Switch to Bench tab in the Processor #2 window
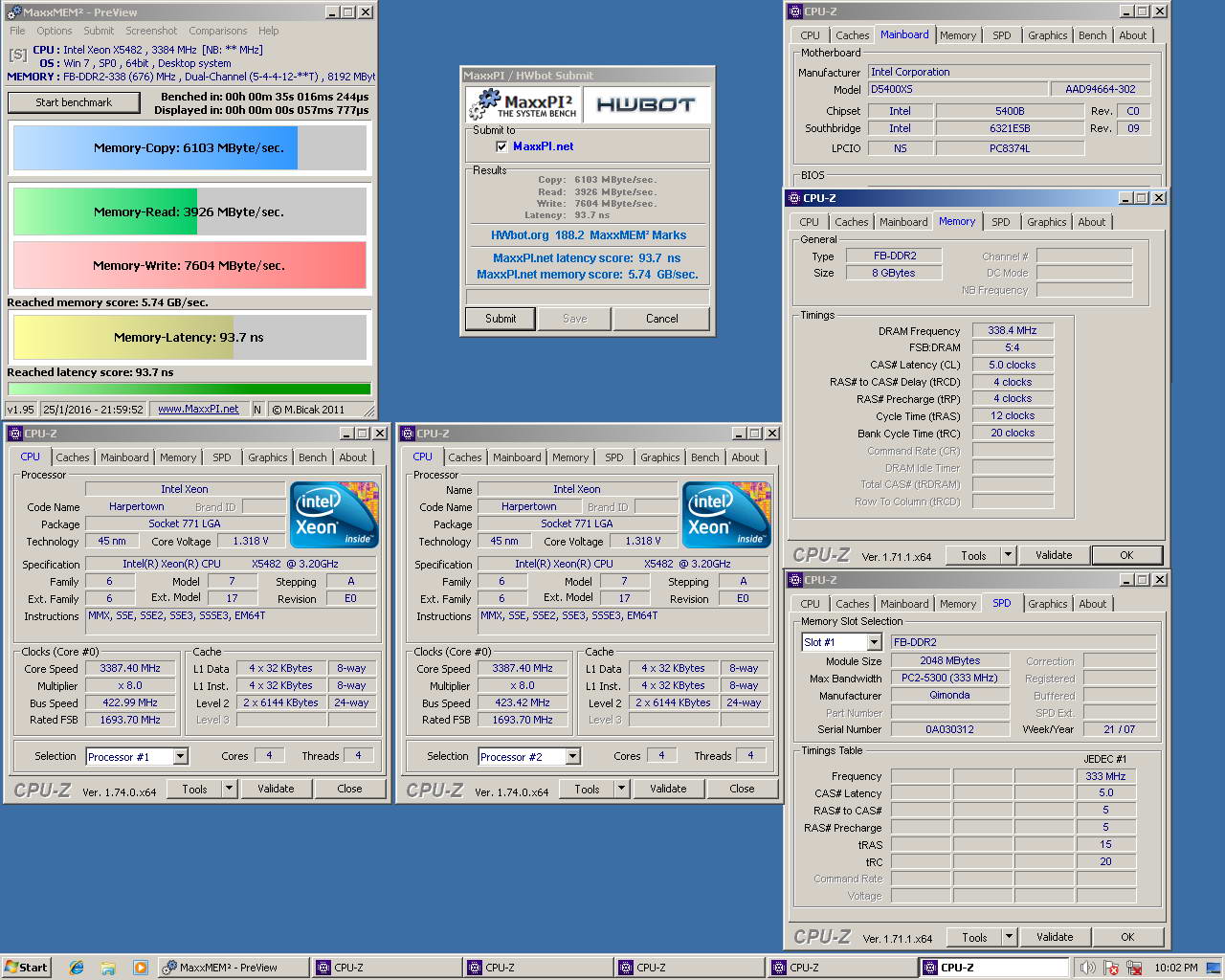 [705, 457]
